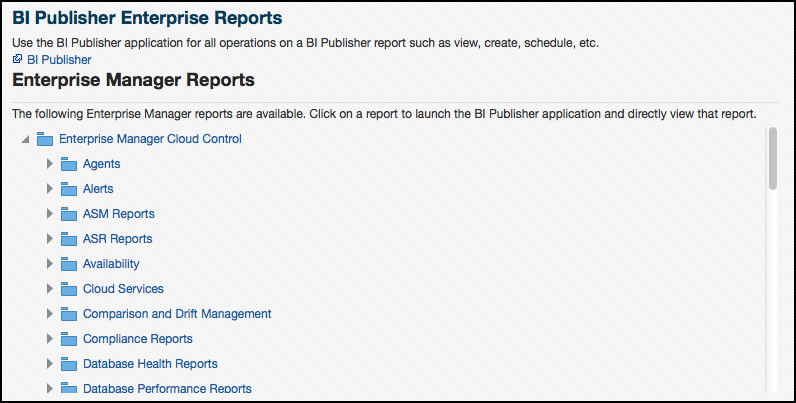Click the Database Health Reports folder icon
The image size is (796, 403).
click(x=69, y=363)
